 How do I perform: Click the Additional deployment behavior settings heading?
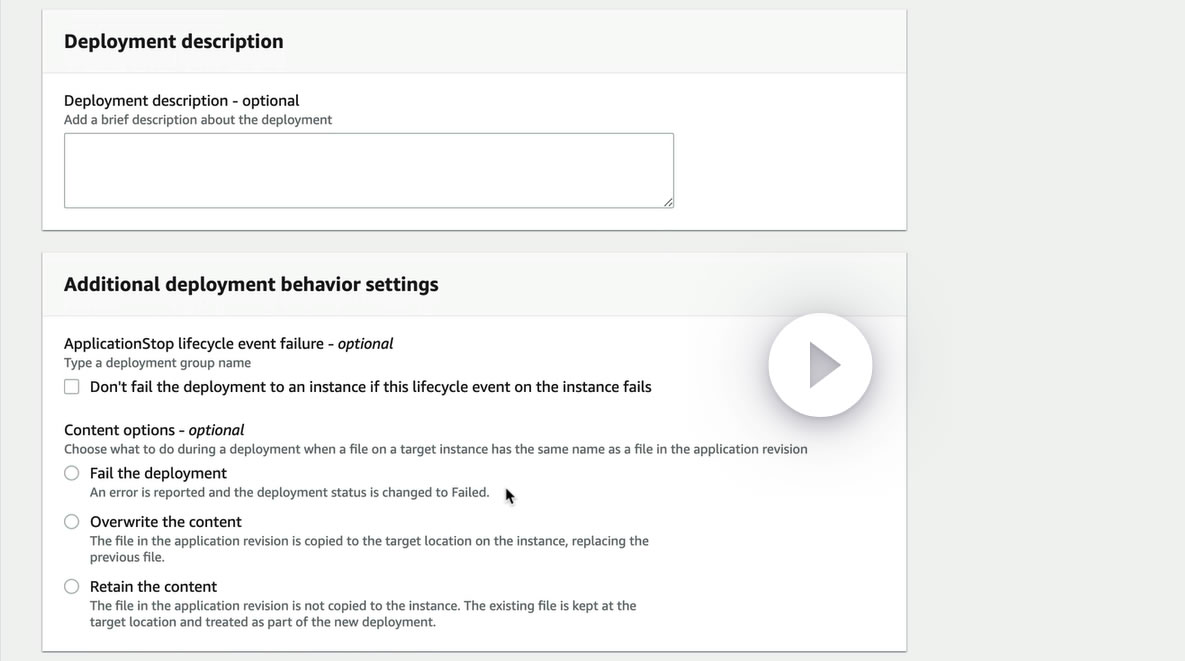[x=251, y=284]
